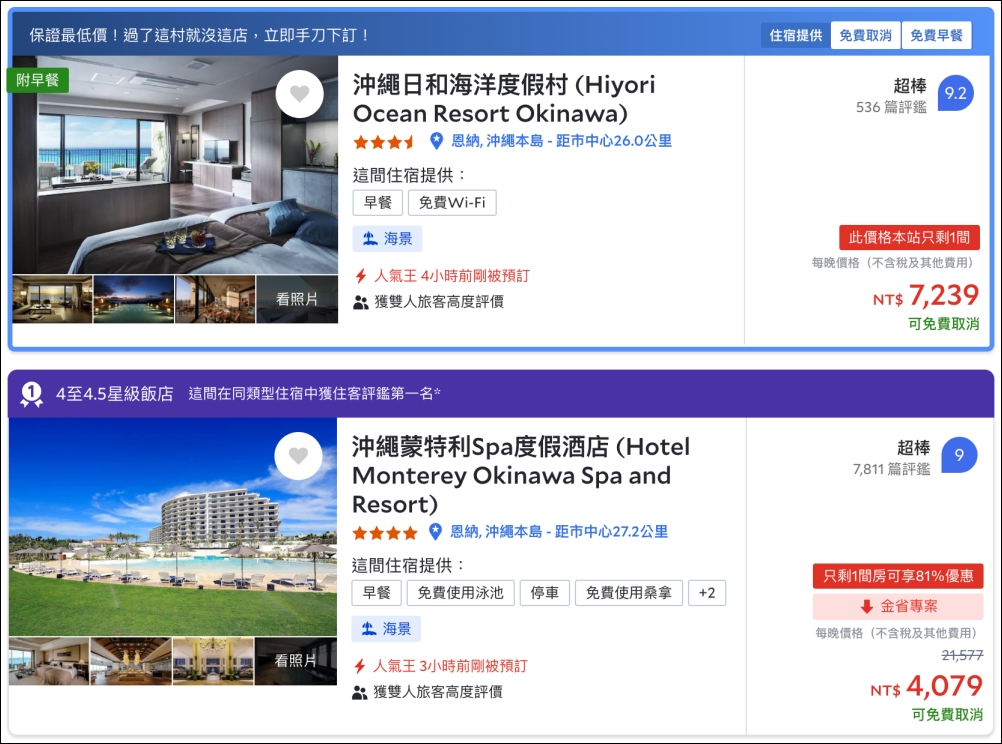Click the 4至4.5星級飯店 banner text
1002x744 pixels.
[114, 394]
